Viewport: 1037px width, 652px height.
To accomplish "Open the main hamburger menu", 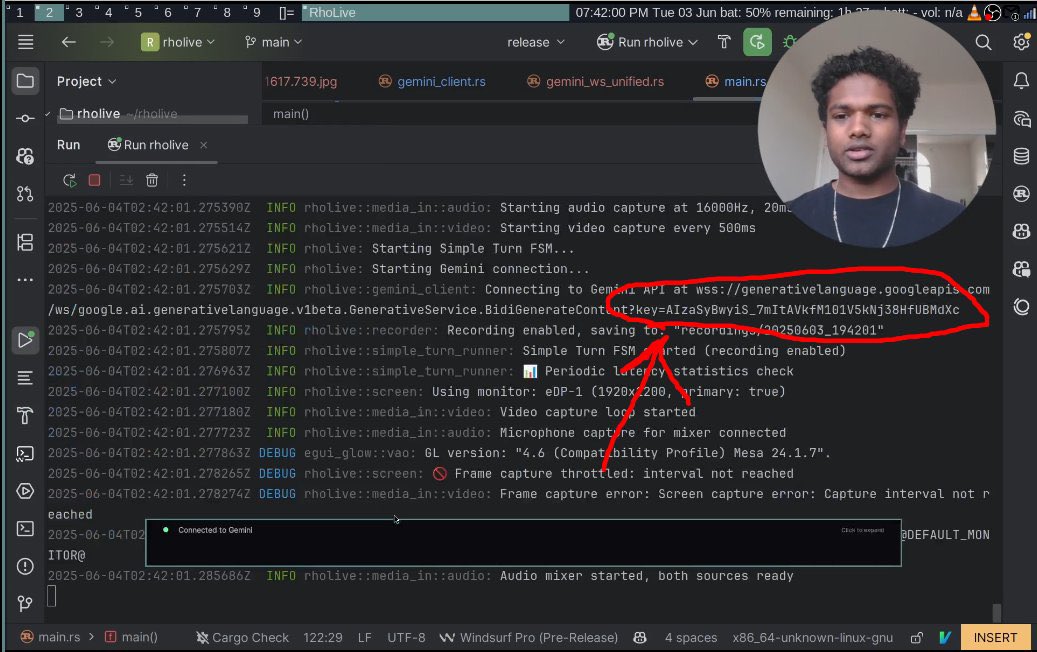I will tap(25, 42).
